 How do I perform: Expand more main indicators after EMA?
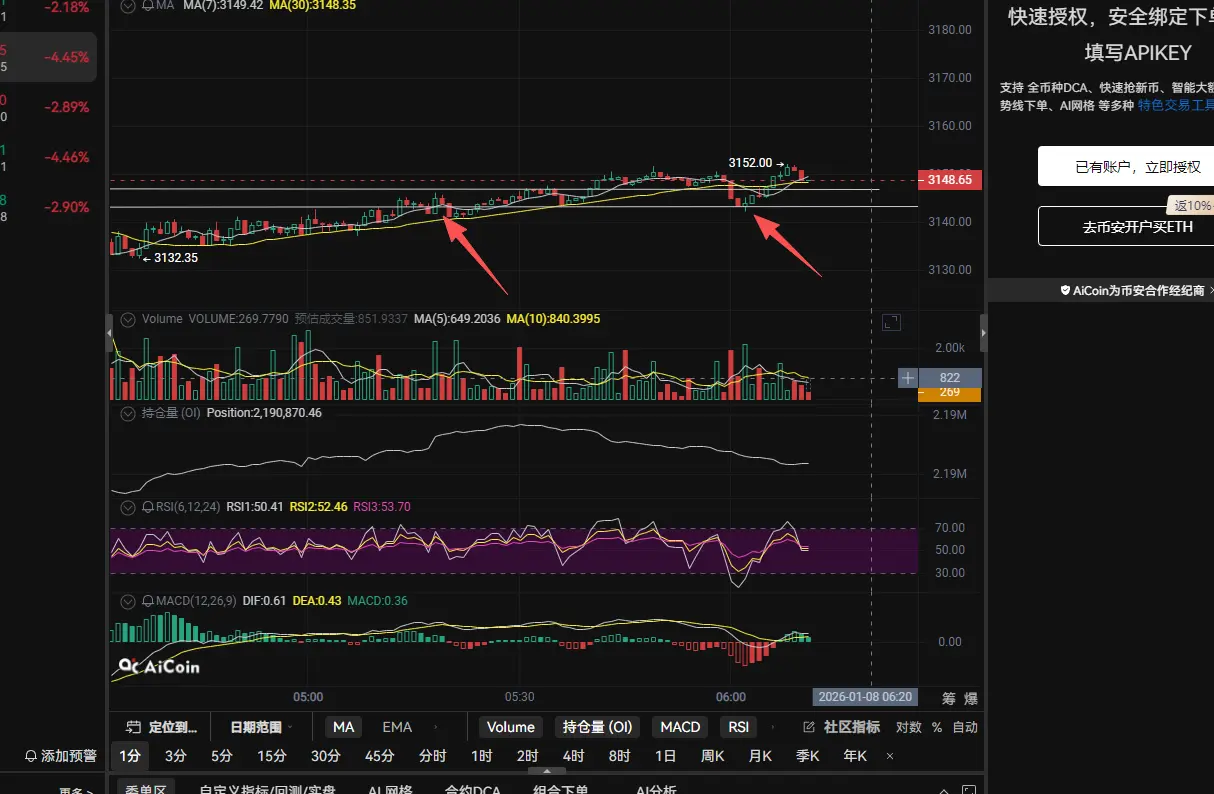click(434, 727)
